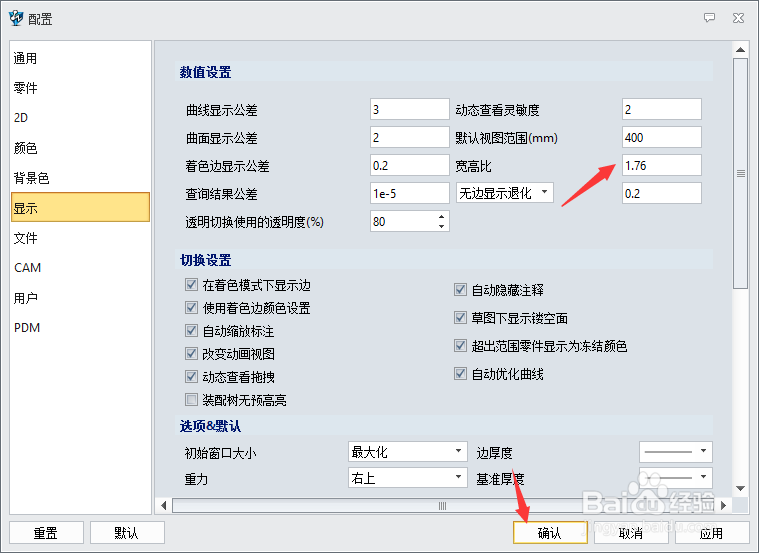
Task: Click the 默认 button
Action: 127,533
